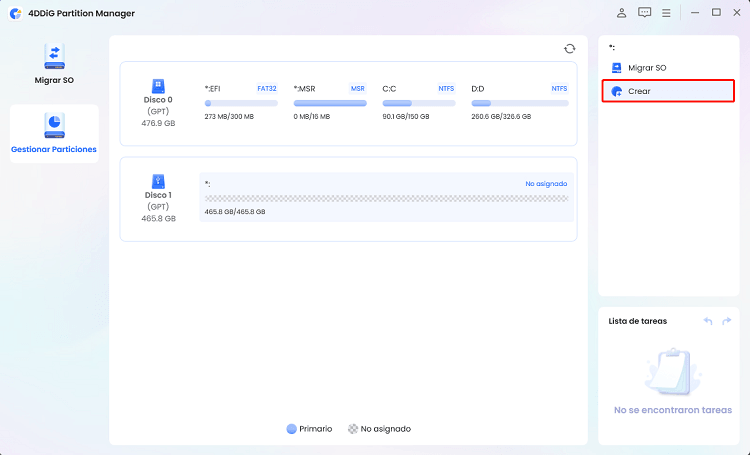Click the MSR file system tag
The height and width of the screenshot is (455, 750).
(x=358, y=89)
